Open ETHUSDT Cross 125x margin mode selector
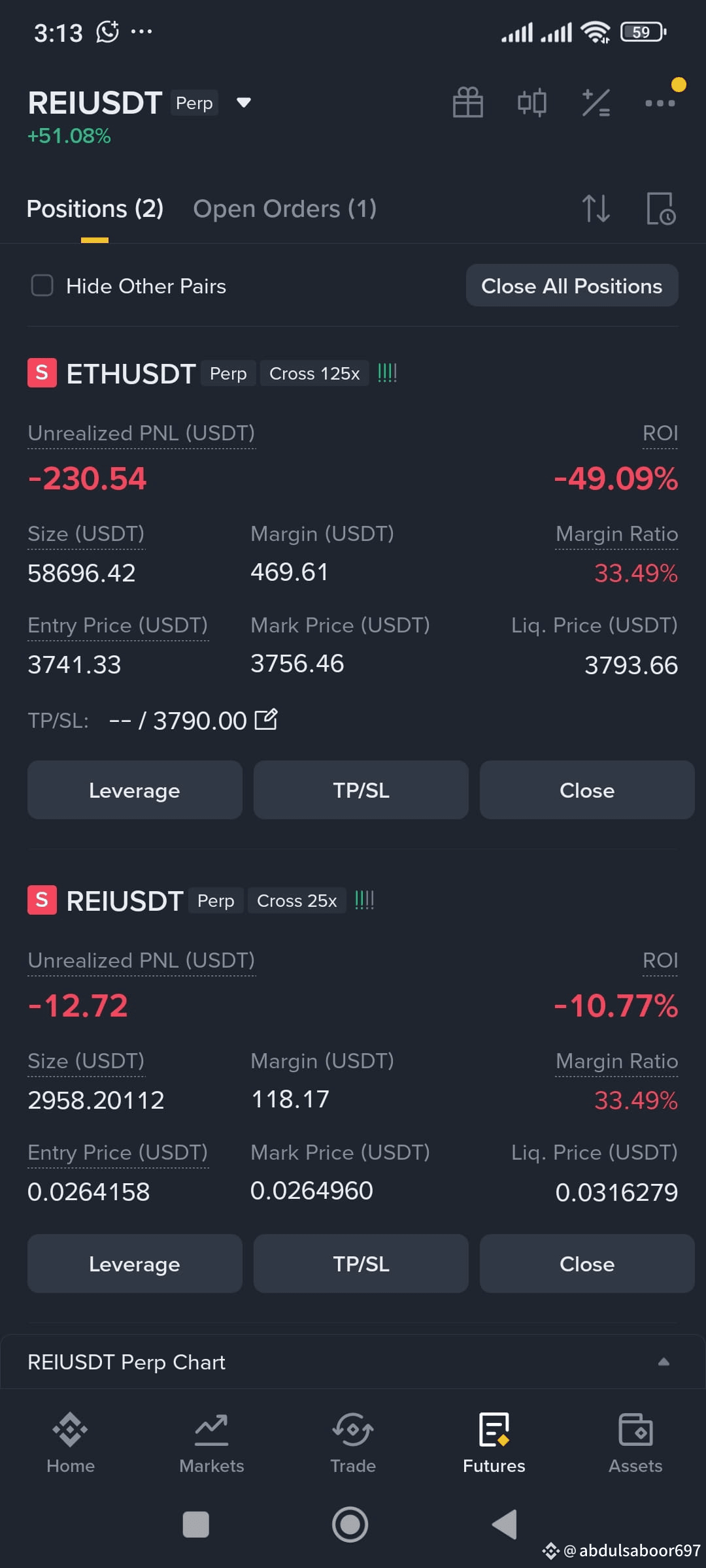Screen dimensions: 706x1568 314,373
